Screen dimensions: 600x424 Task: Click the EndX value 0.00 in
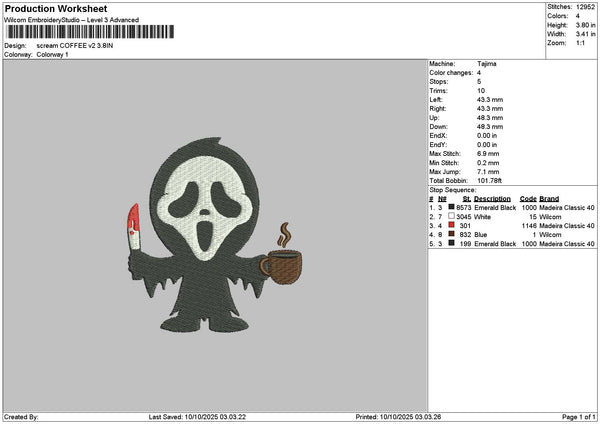tap(487, 136)
